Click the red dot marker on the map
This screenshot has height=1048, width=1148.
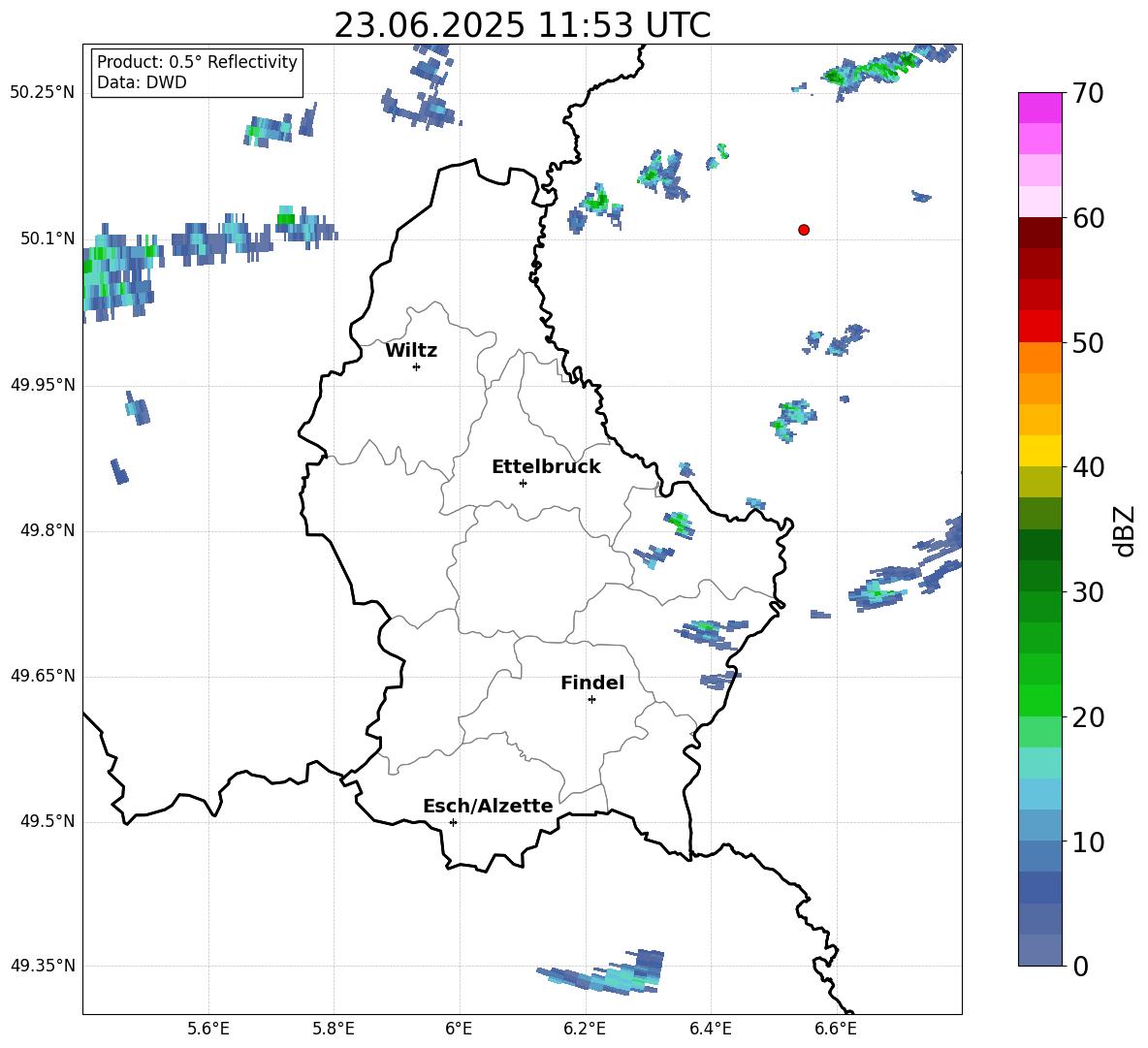[x=804, y=230]
